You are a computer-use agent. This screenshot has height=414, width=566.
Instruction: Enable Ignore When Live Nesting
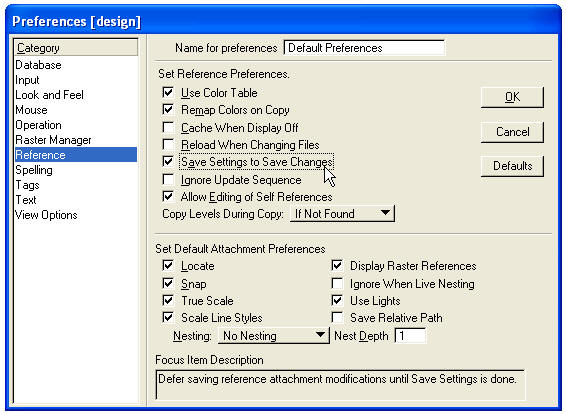pyautogui.click(x=337, y=283)
